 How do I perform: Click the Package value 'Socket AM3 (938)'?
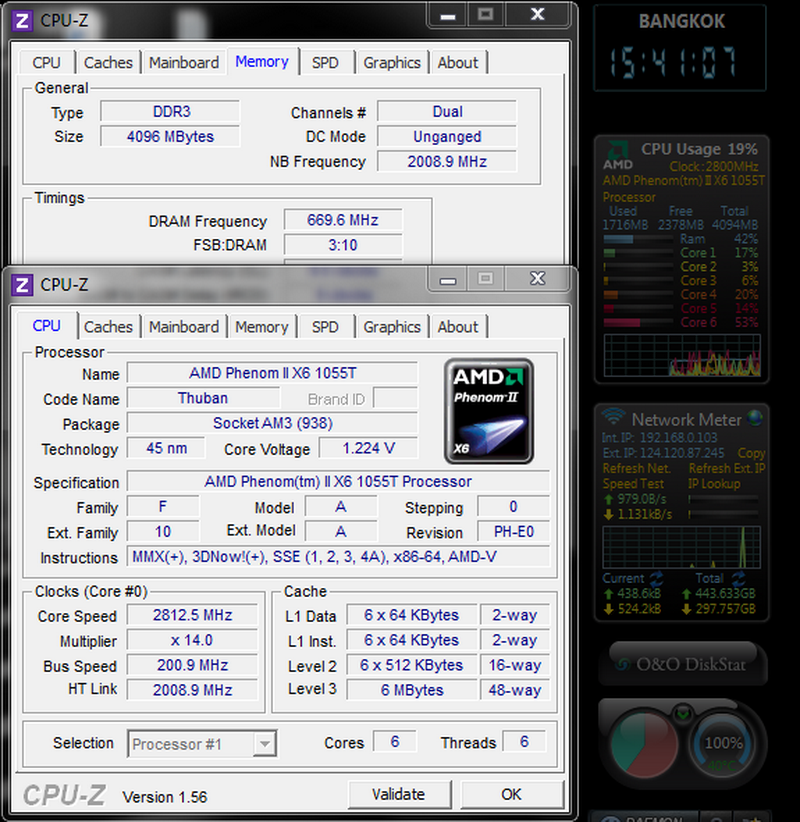pos(273,423)
